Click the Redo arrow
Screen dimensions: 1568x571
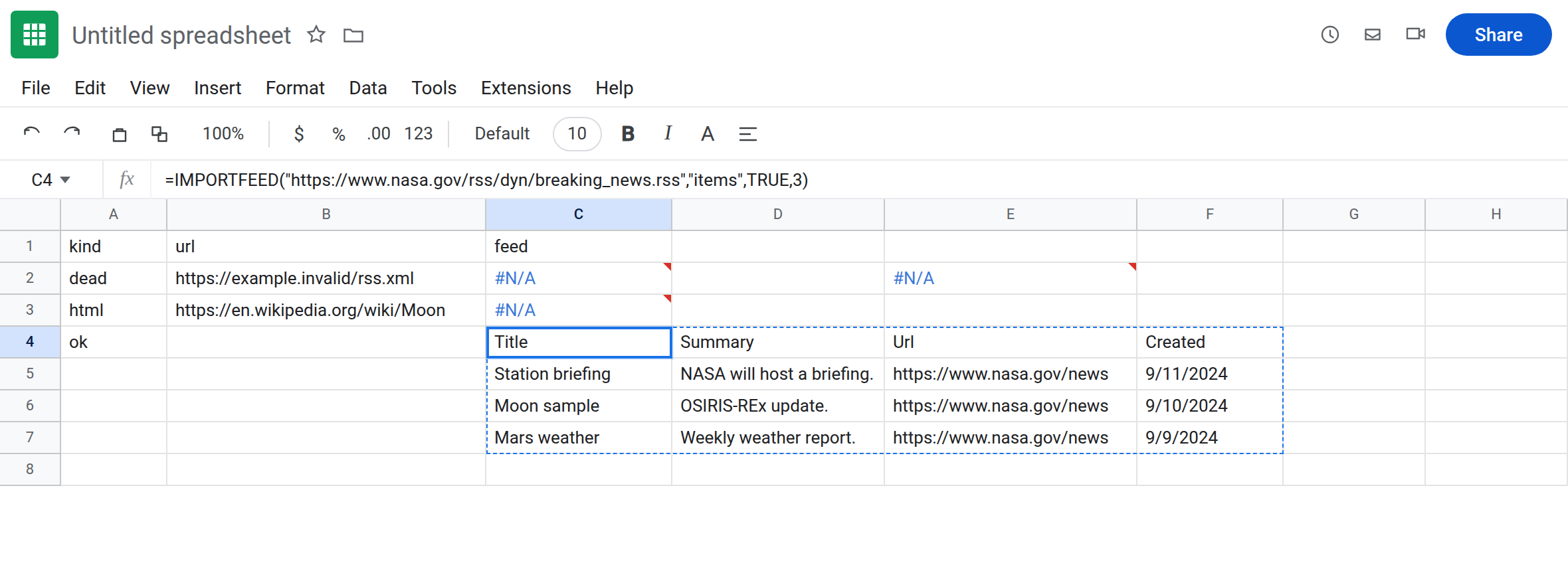72,133
